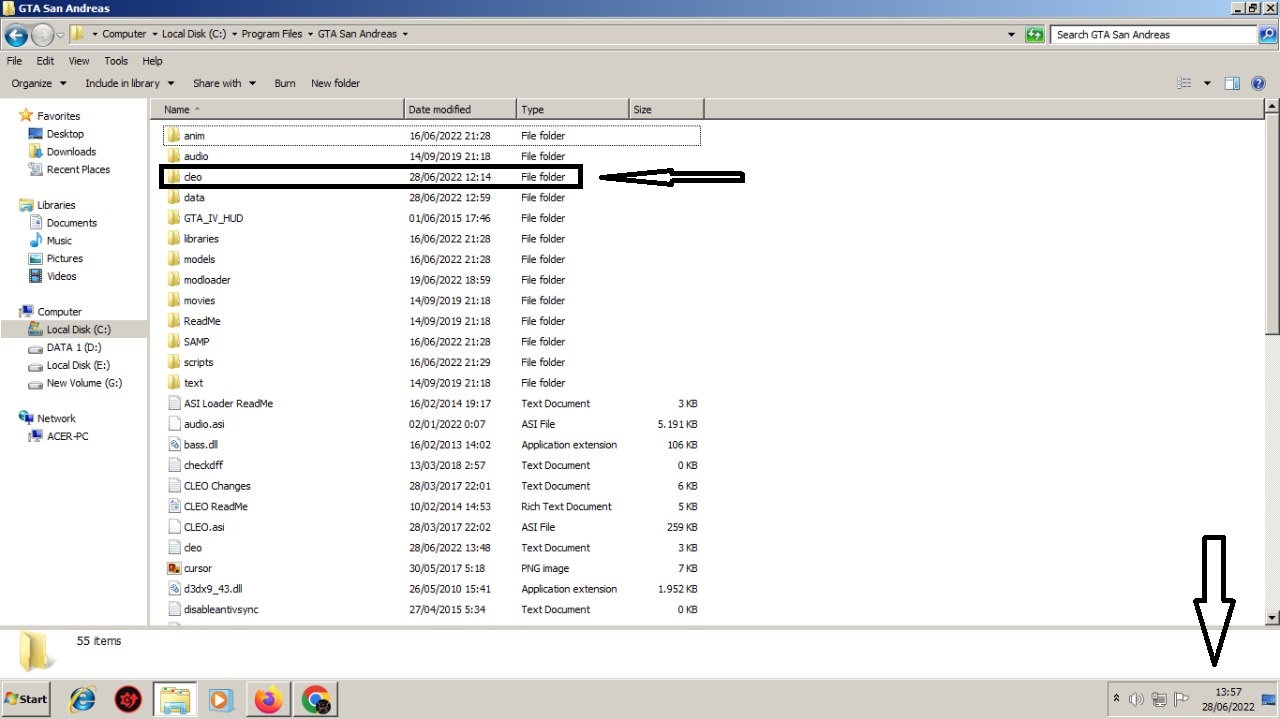
Task: Open Internet Explorer from the taskbar
Action: click(x=82, y=700)
